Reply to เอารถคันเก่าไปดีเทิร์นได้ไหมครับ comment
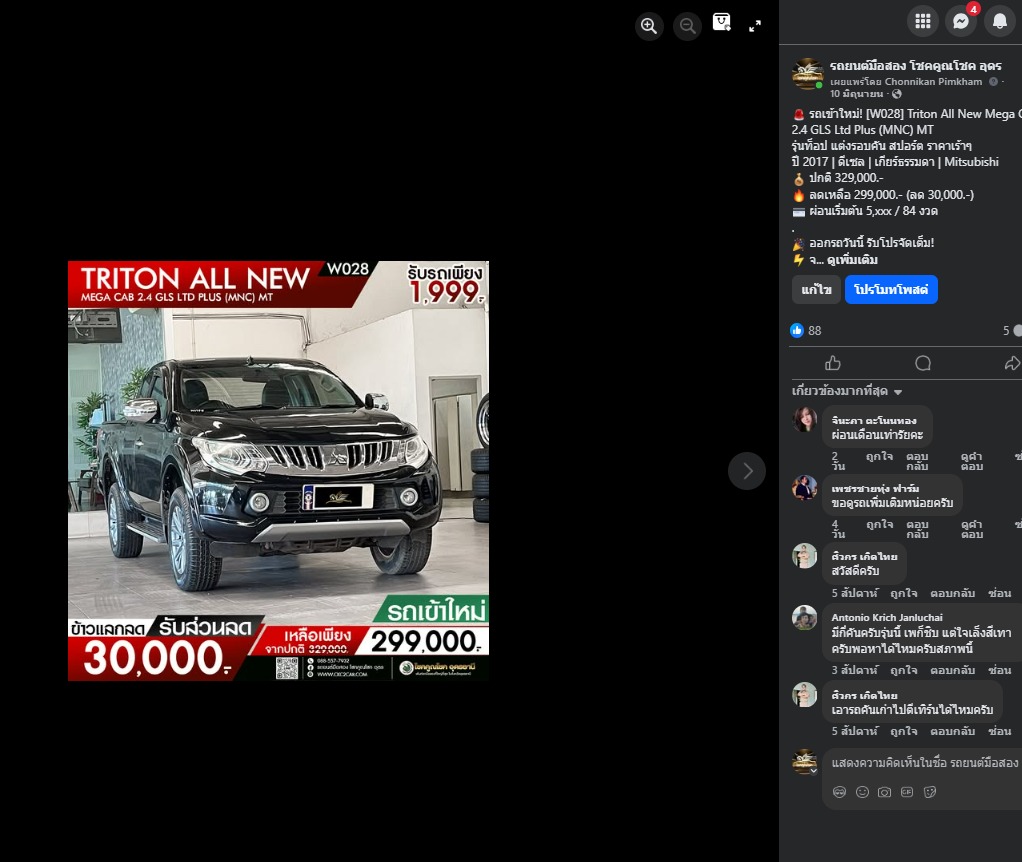The height and width of the screenshot is (862, 1022). (x=952, y=731)
